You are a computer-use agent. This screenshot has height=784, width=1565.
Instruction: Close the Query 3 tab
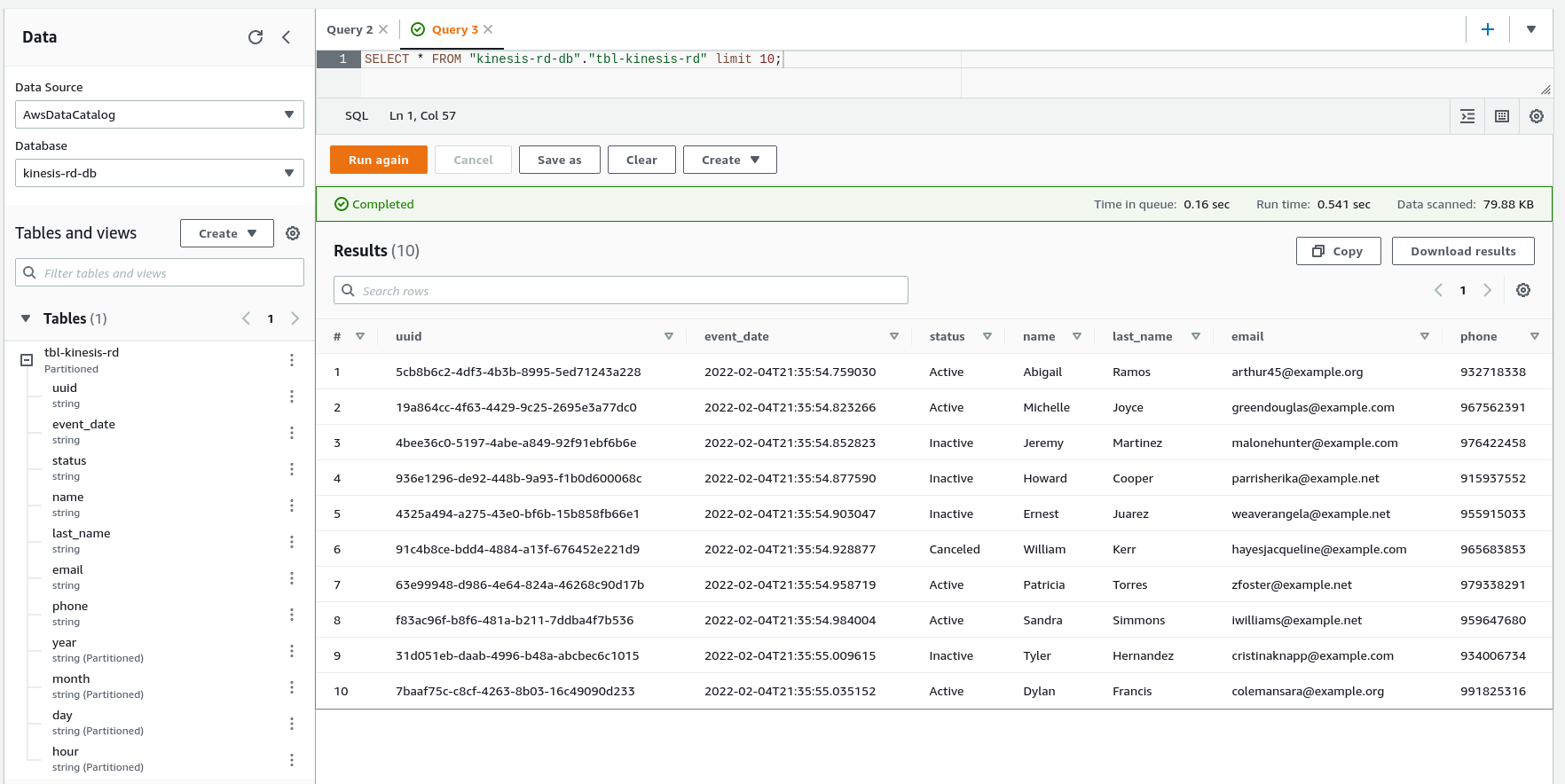[x=488, y=29]
